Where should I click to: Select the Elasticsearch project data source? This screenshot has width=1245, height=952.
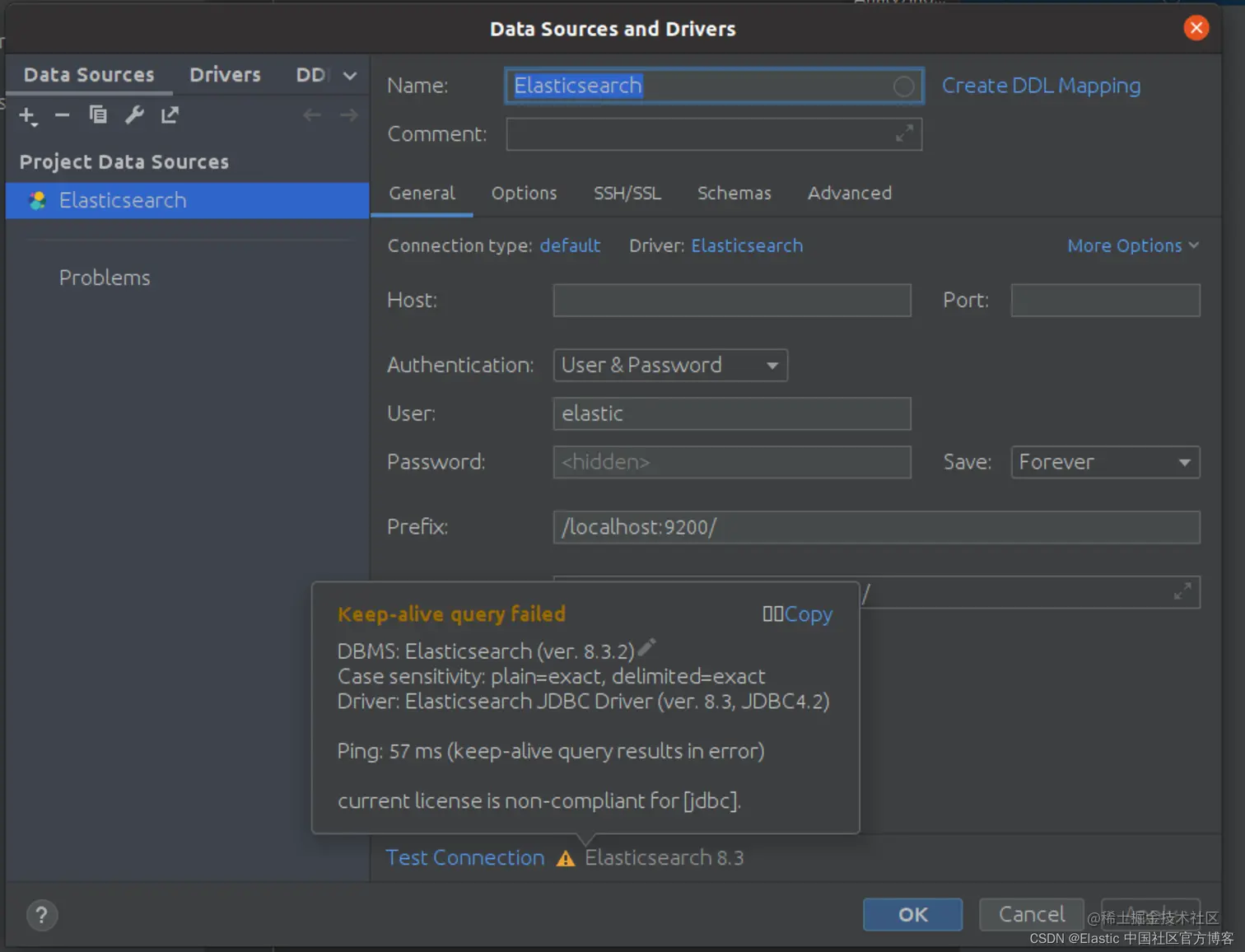tap(122, 200)
